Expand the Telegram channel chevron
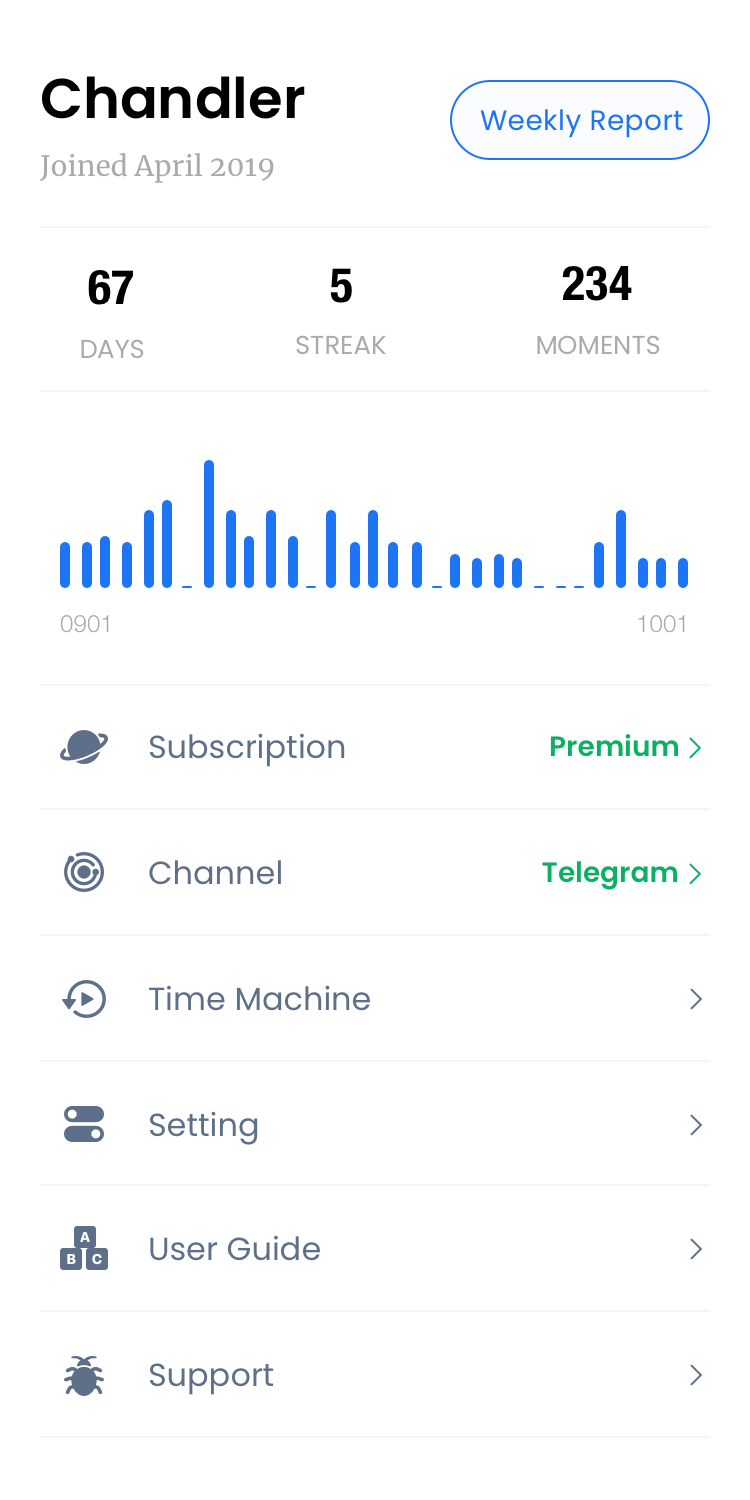Viewport: 750px width, 1500px height. pos(696,873)
